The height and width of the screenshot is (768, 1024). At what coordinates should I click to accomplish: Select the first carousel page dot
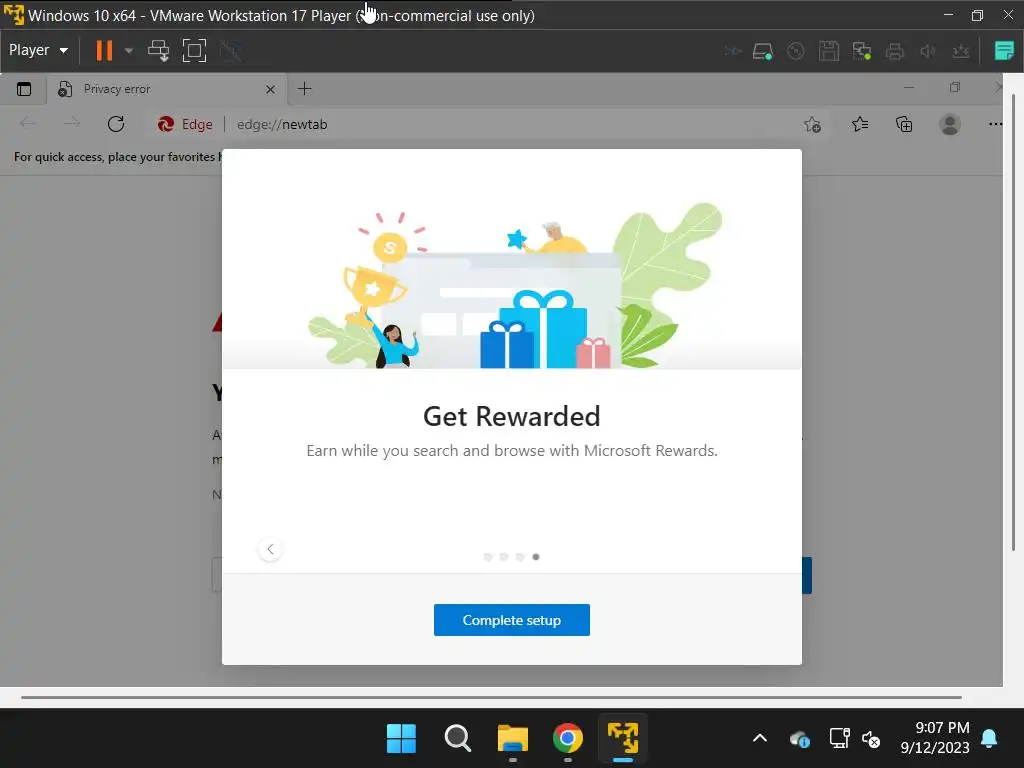(488, 557)
